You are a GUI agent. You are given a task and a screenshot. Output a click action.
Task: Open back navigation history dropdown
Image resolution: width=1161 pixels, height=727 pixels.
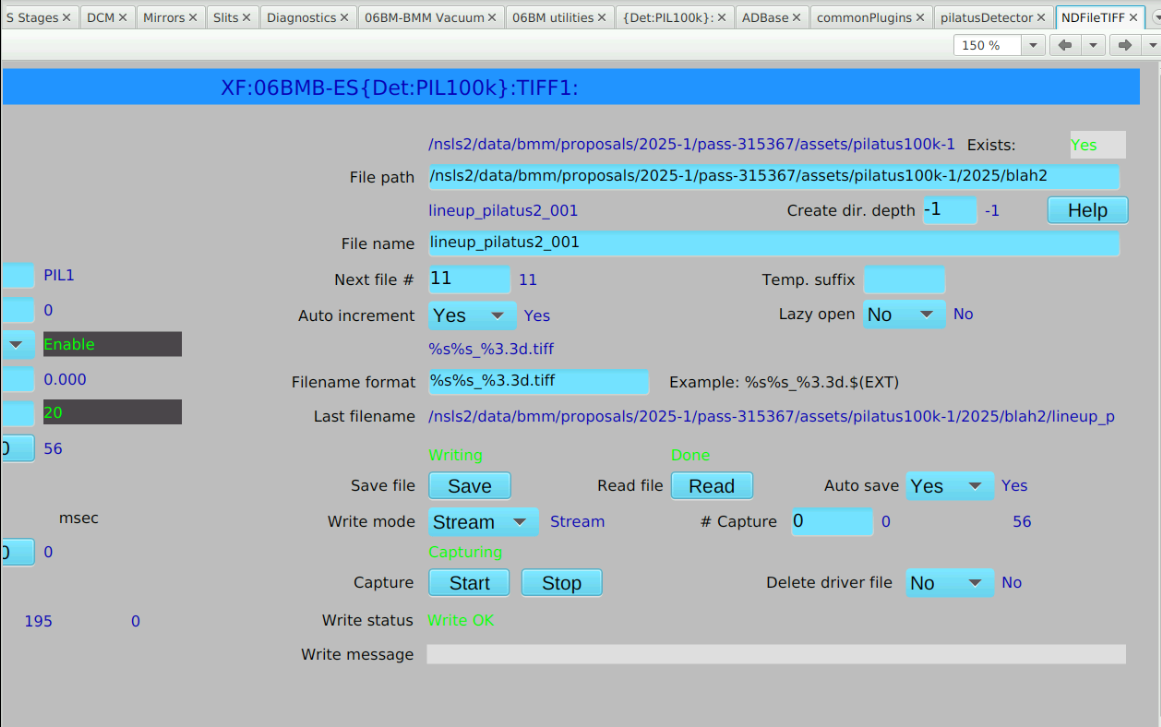point(1093,45)
